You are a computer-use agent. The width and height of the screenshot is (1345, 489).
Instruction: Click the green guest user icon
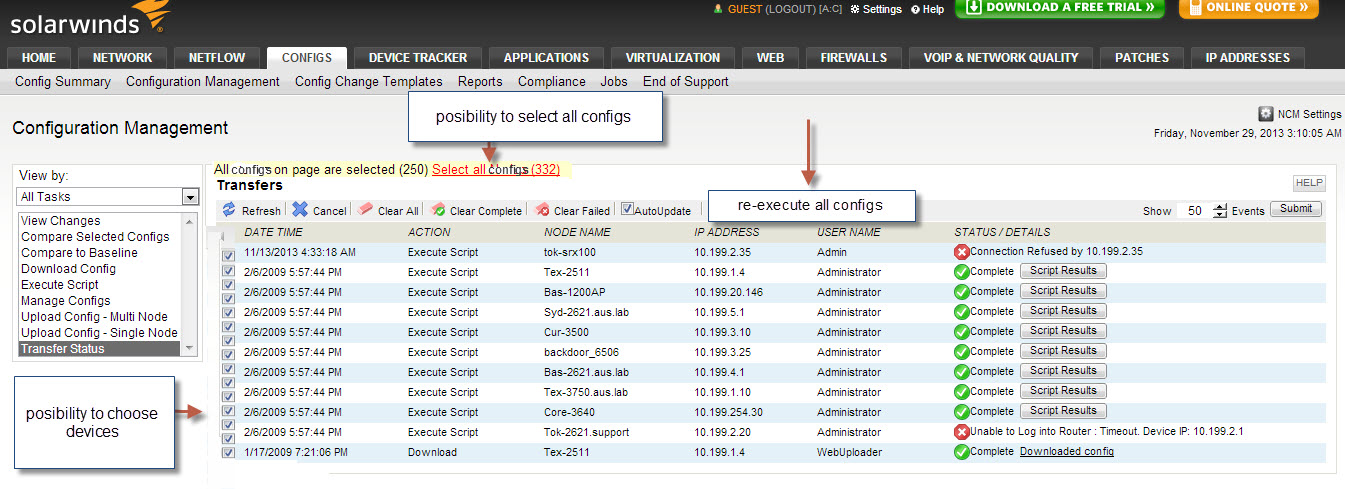[x=717, y=8]
